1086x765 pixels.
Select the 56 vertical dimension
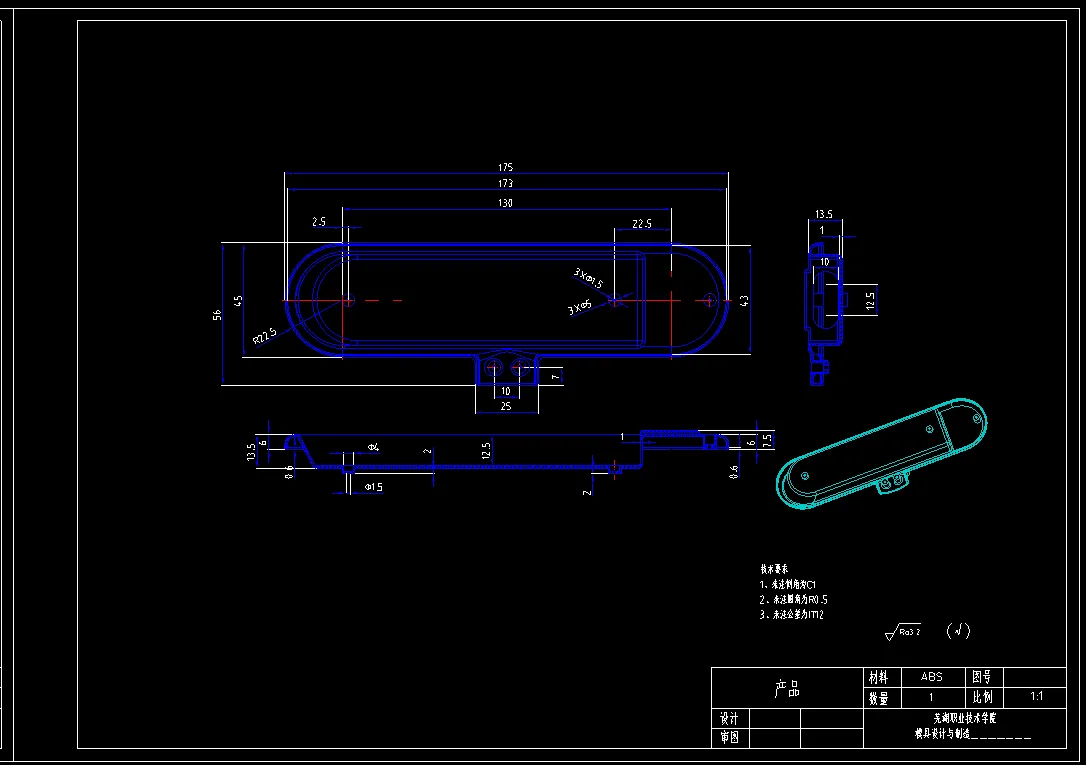tap(217, 315)
